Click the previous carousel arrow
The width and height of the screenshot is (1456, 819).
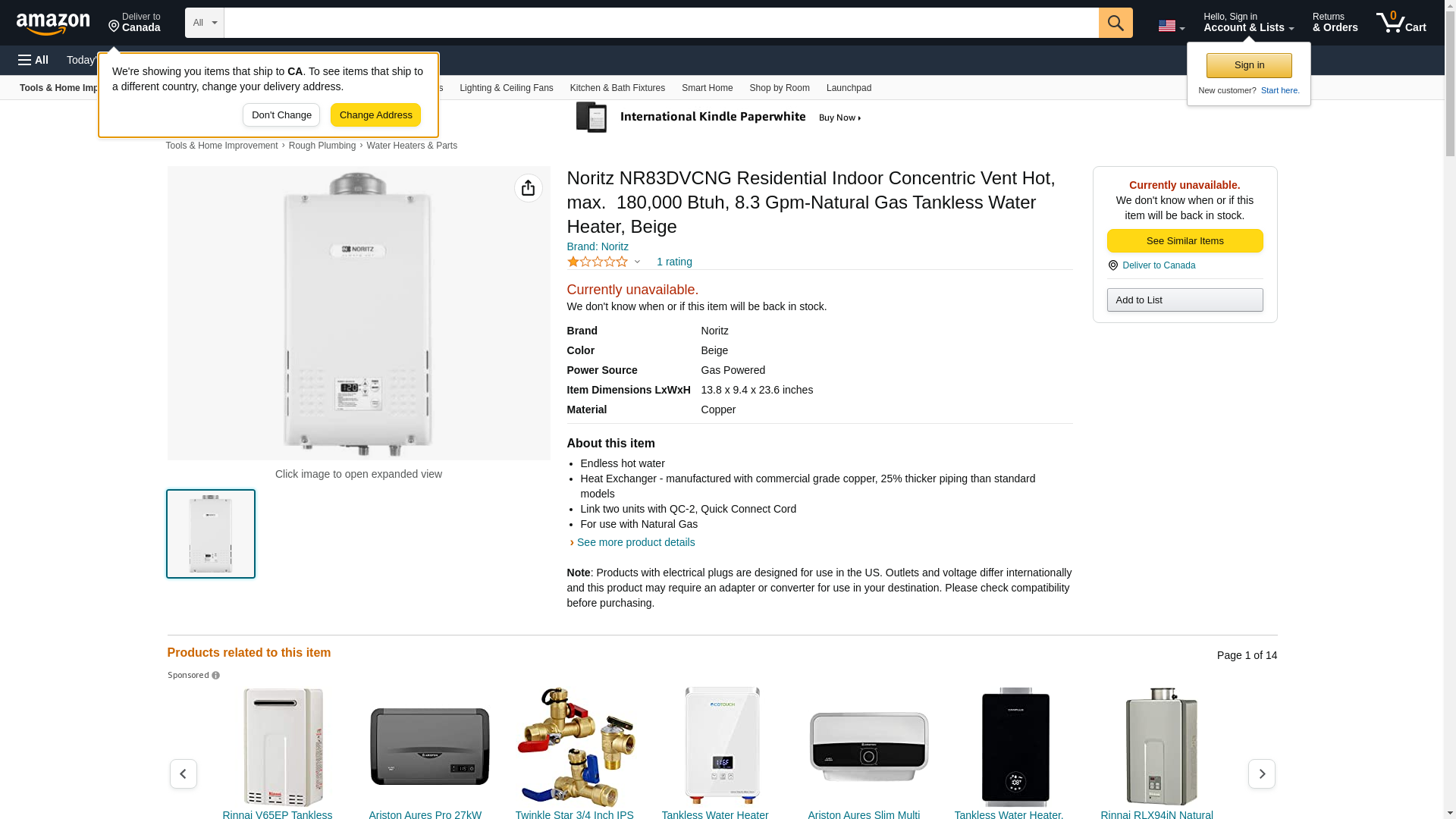(x=183, y=773)
